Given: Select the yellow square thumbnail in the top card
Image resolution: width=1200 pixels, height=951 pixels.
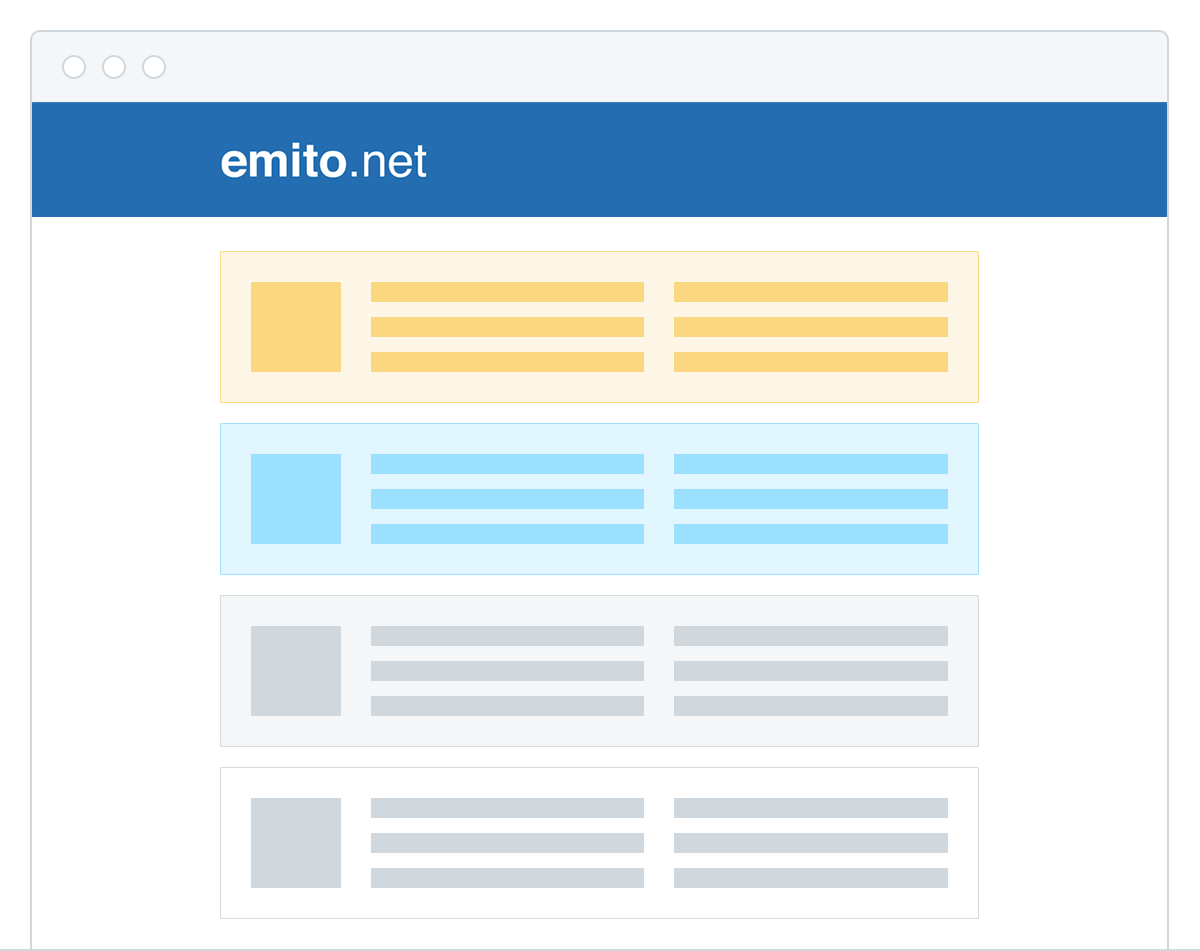Looking at the screenshot, I should pos(296,327).
